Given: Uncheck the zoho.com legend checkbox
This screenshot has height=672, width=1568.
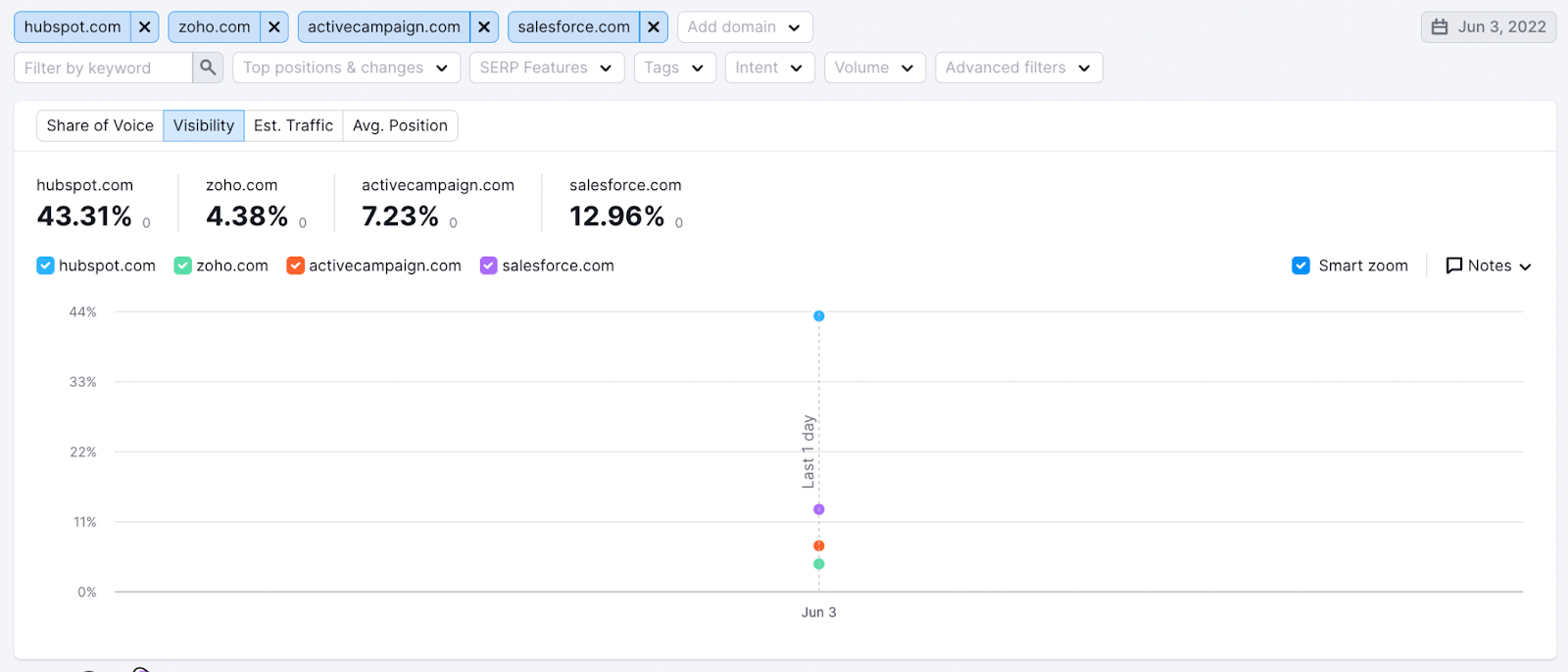Looking at the screenshot, I should click(182, 265).
